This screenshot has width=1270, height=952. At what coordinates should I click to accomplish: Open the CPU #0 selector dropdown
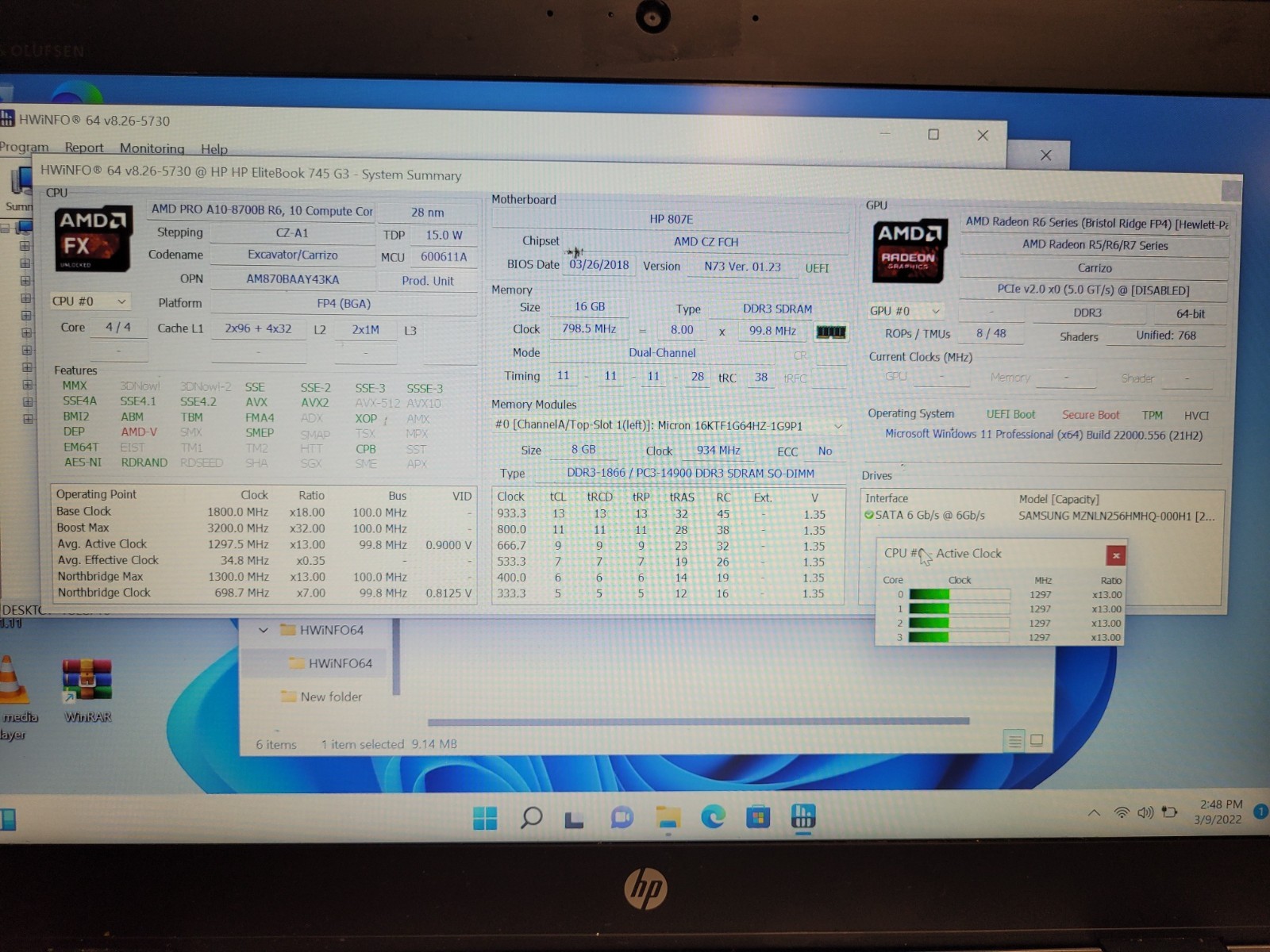90,301
